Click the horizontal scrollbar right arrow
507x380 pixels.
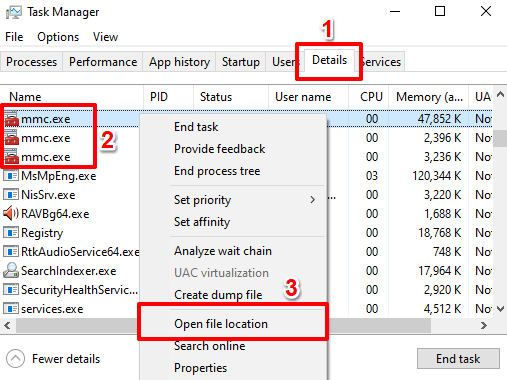[x=484, y=325]
